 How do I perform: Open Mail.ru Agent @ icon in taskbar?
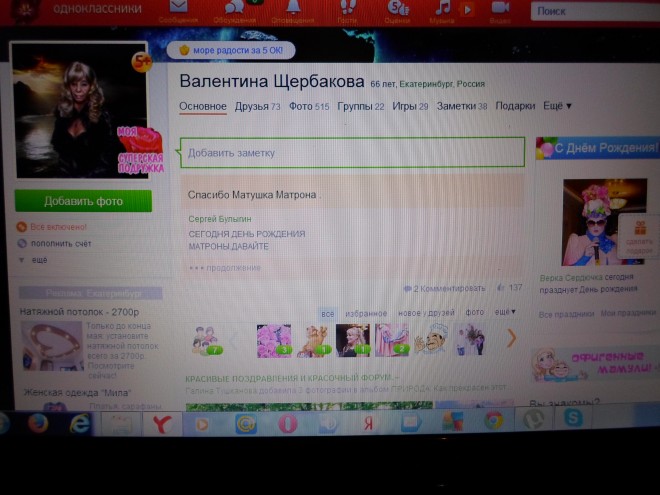pyautogui.click(x=246, y=424)
